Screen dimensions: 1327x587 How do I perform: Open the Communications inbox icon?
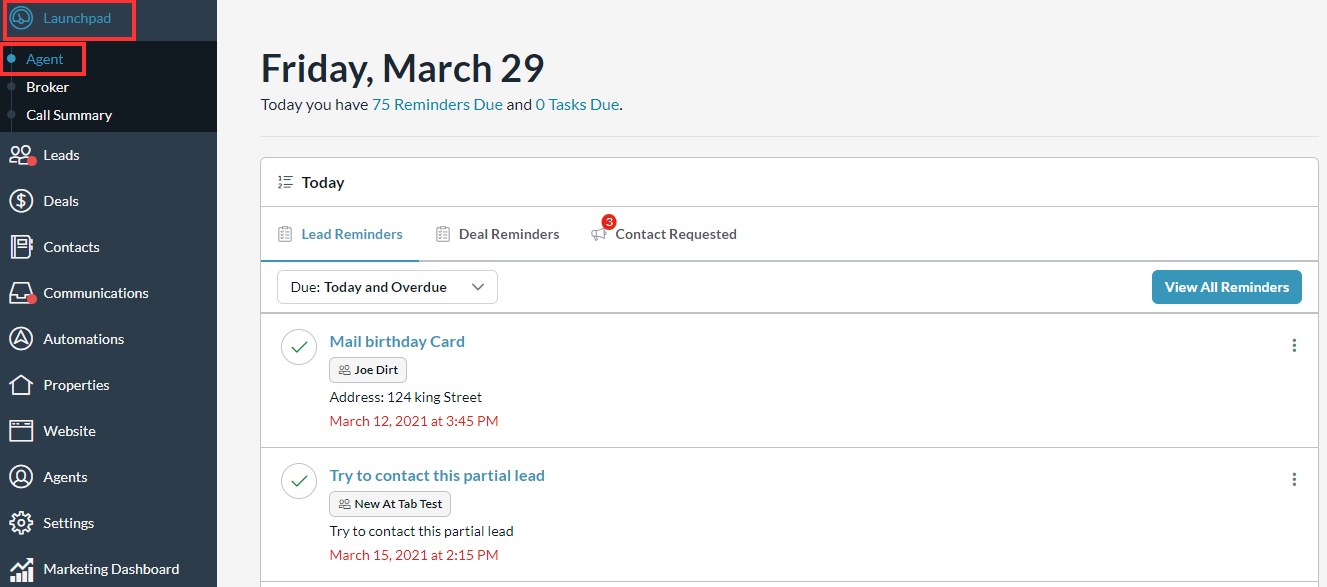pos(21,293)
